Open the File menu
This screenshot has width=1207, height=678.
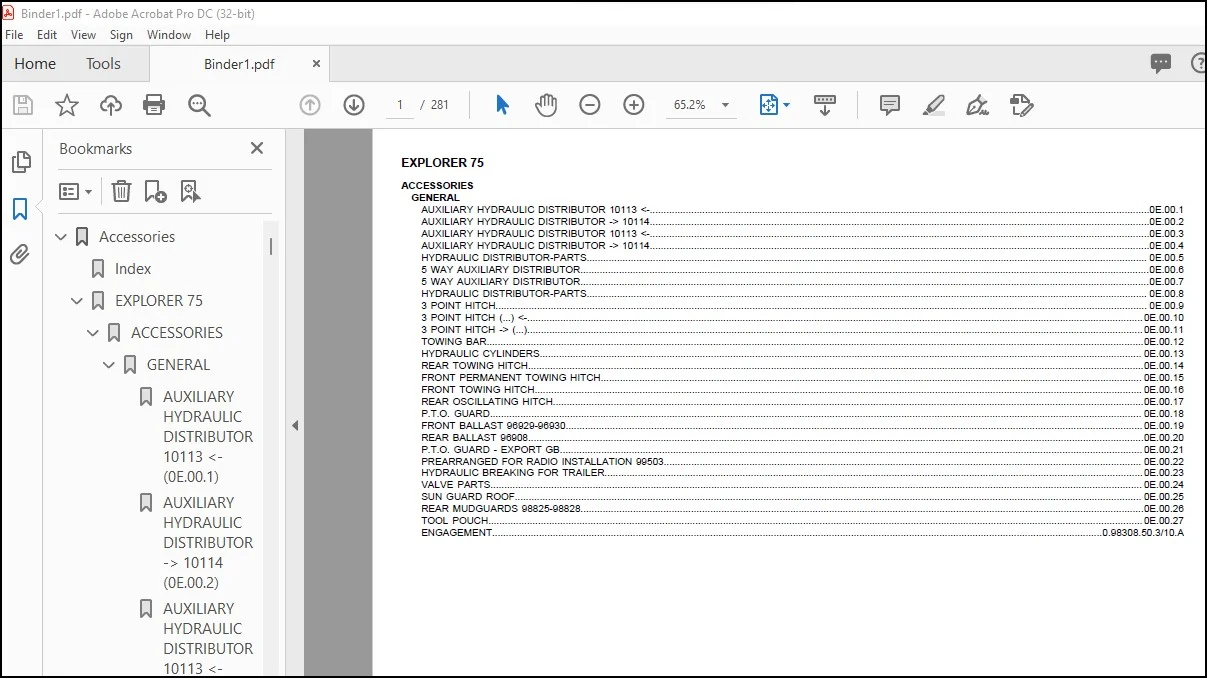(14, 34)
